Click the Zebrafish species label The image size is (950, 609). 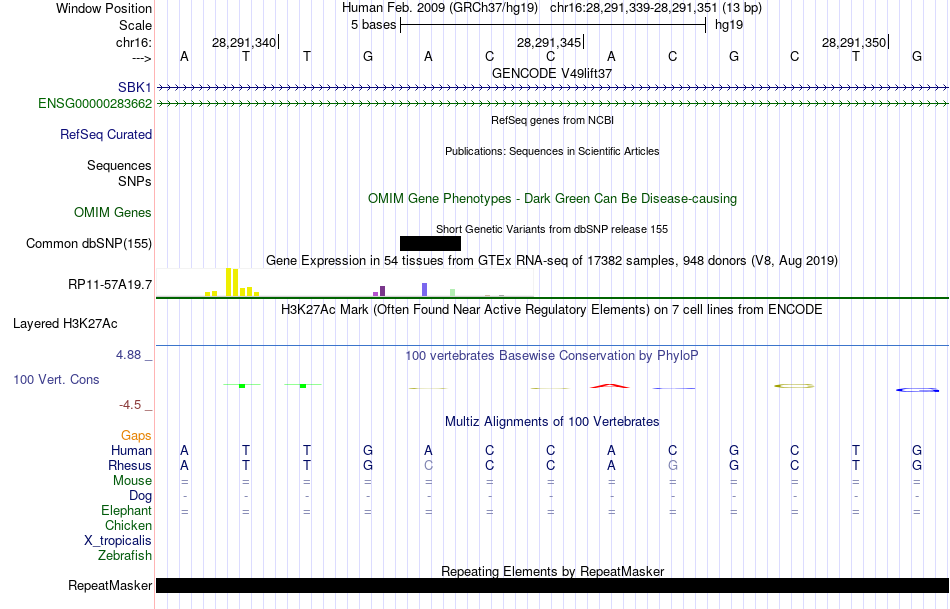pyautogui.click(x=125, y=556)
